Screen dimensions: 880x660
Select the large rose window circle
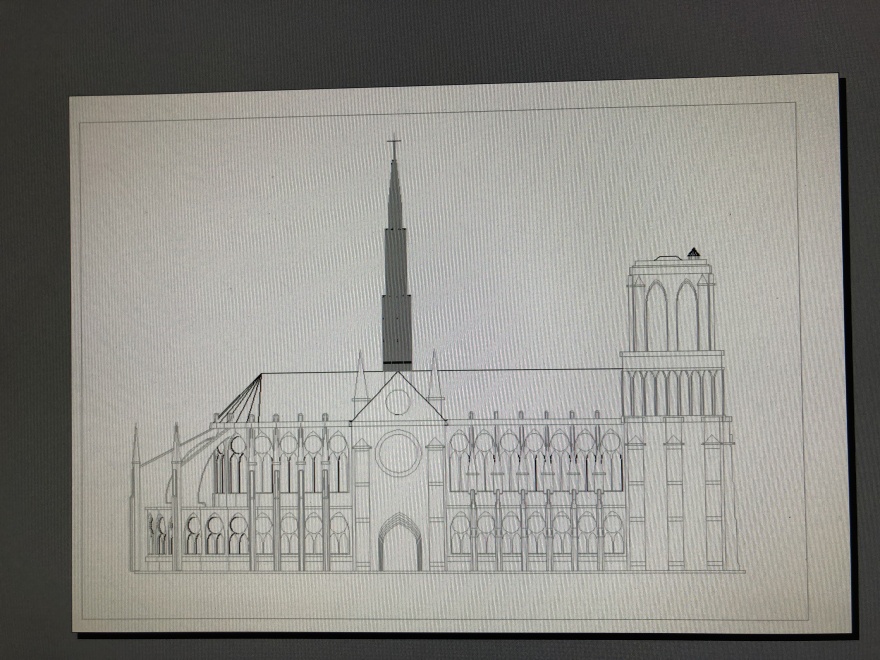[398, 453]
